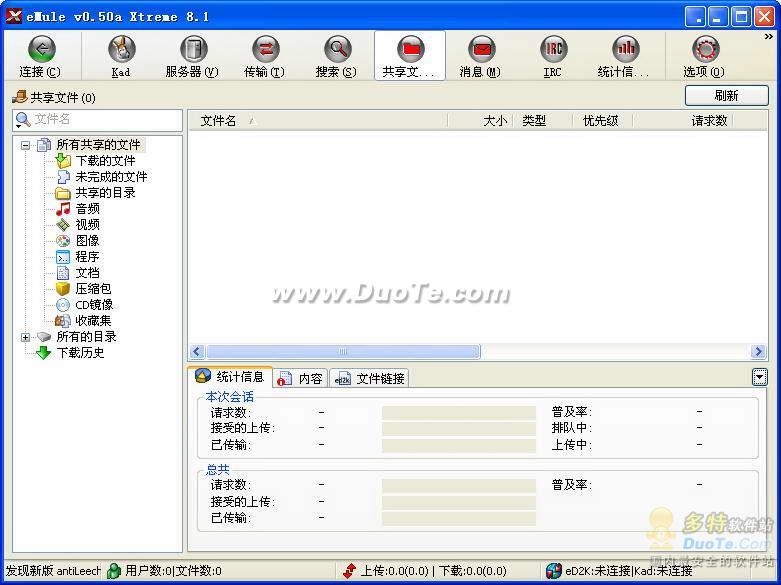Collapse the 所有共享的文件 tree node
This screenshot has height=585, width=781.
tap(25, 146)
